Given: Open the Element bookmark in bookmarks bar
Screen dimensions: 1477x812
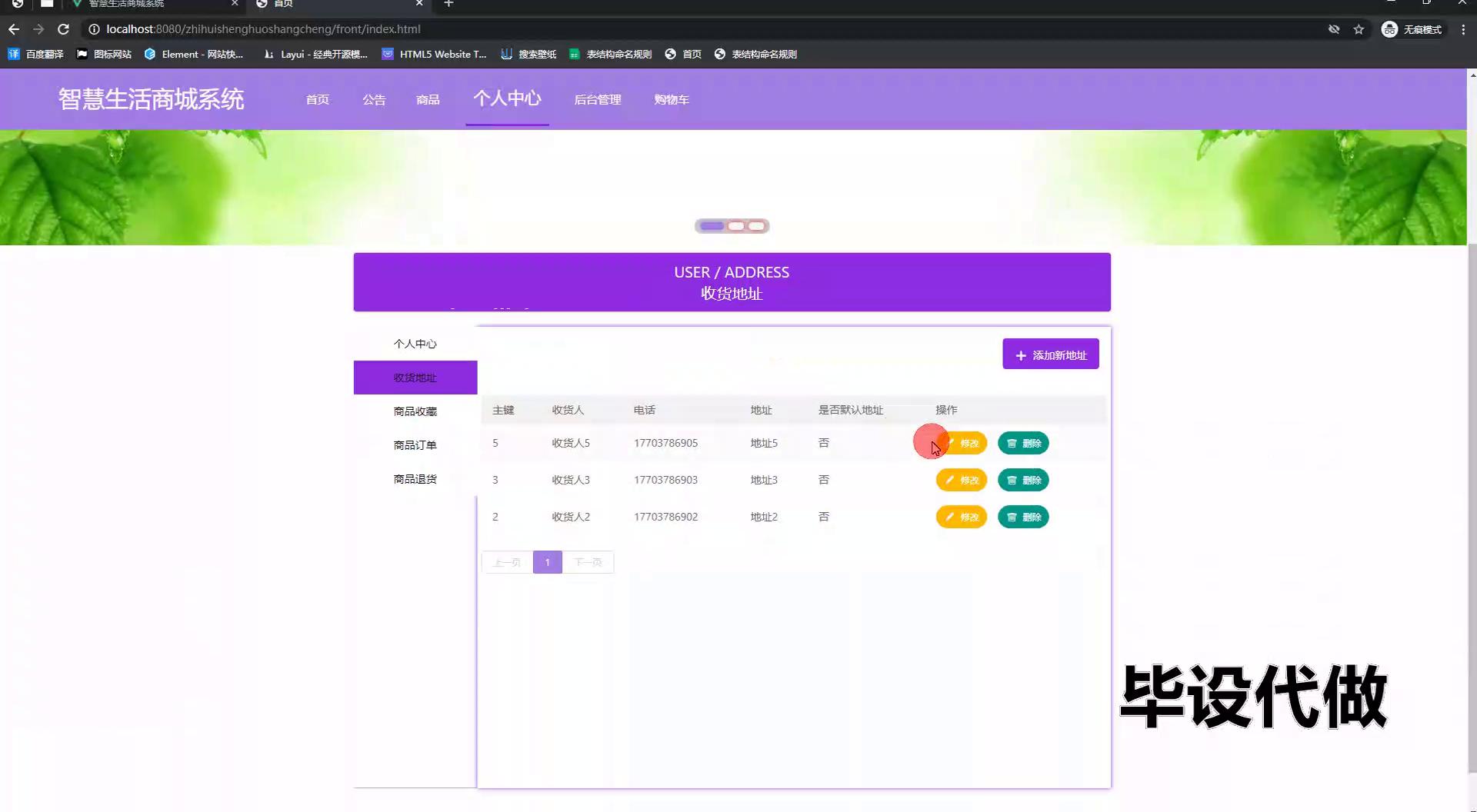Looking at the screenshot, I should pyautogui.click(x=194, y=54).
